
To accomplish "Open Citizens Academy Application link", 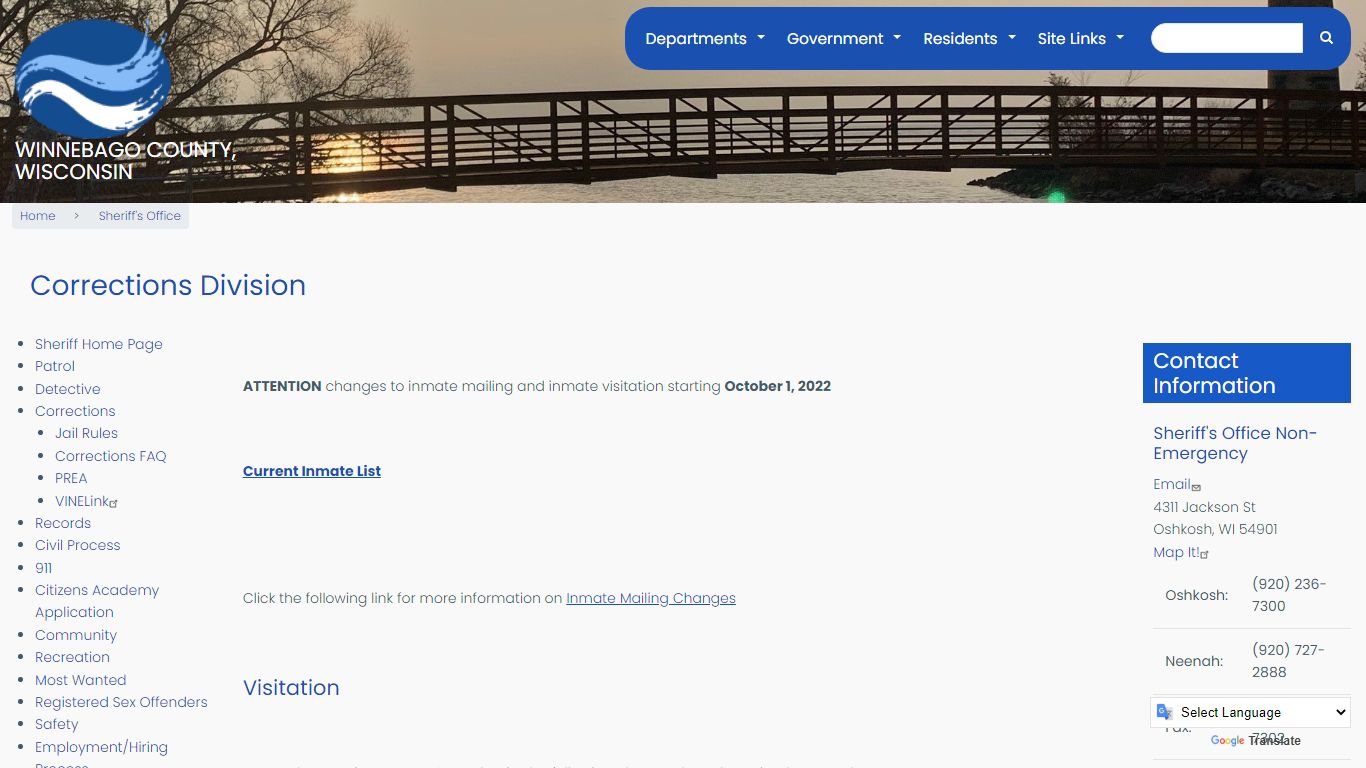I will point(97,601).
